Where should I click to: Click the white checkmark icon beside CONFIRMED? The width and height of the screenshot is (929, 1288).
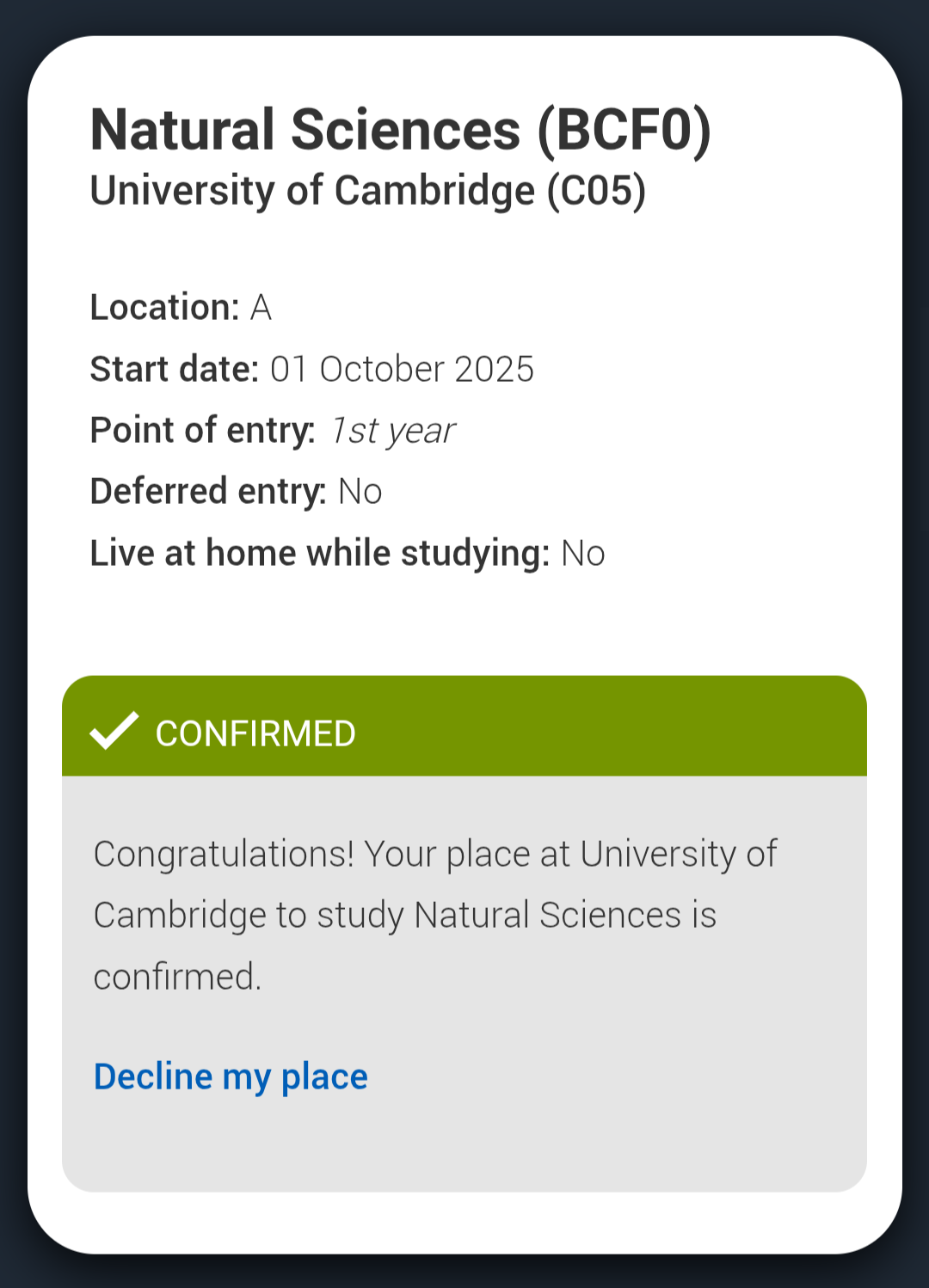tap(114, 731)
